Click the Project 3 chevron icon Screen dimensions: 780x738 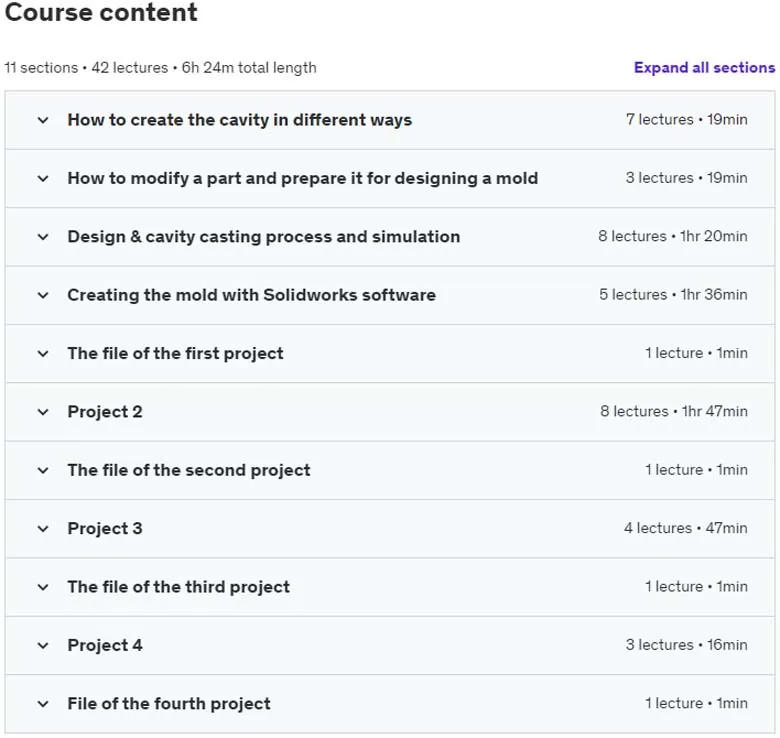click(x=43, y=529)
